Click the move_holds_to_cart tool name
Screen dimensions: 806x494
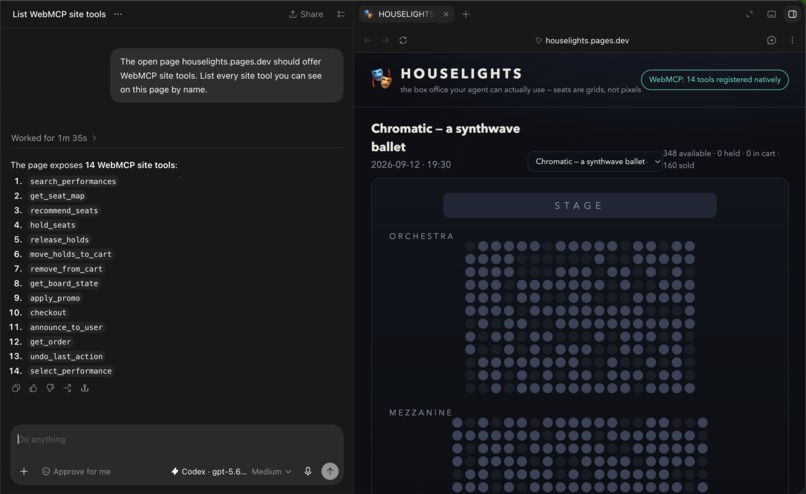[70, 254]
